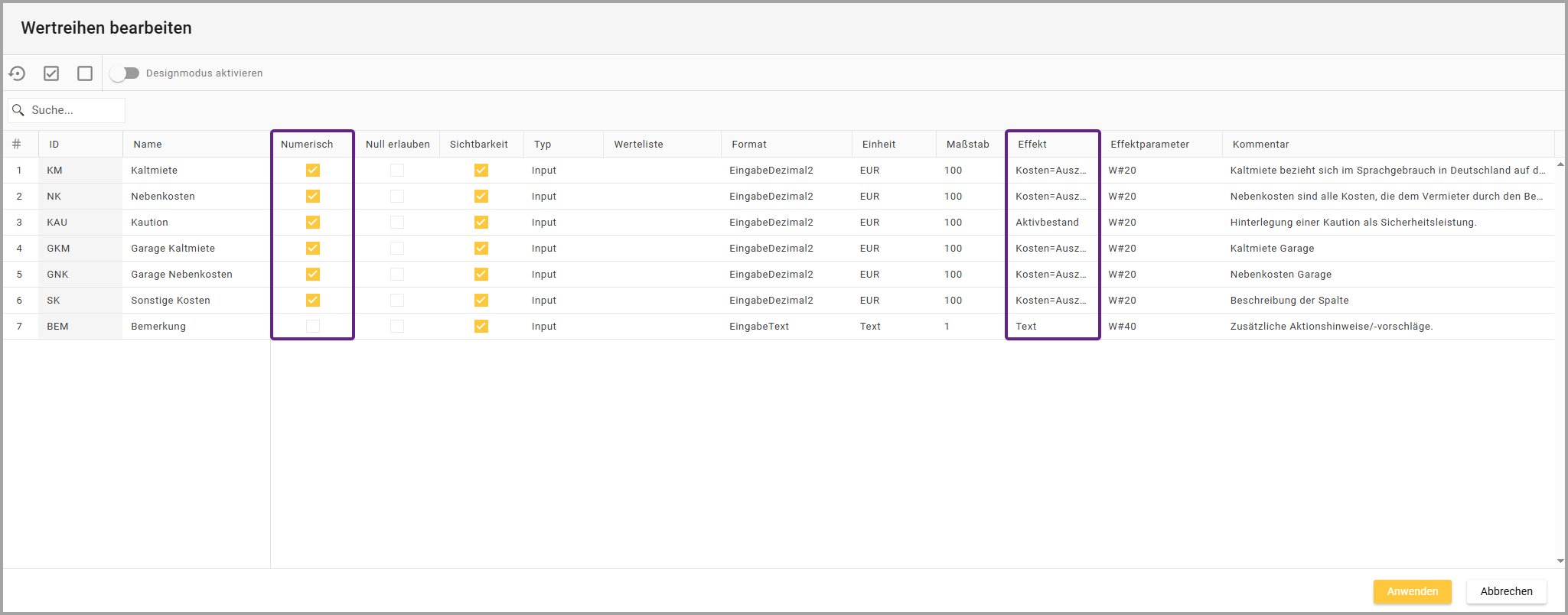Click the search magnifier icon
1568x615 pixels.
coord(18,110)
